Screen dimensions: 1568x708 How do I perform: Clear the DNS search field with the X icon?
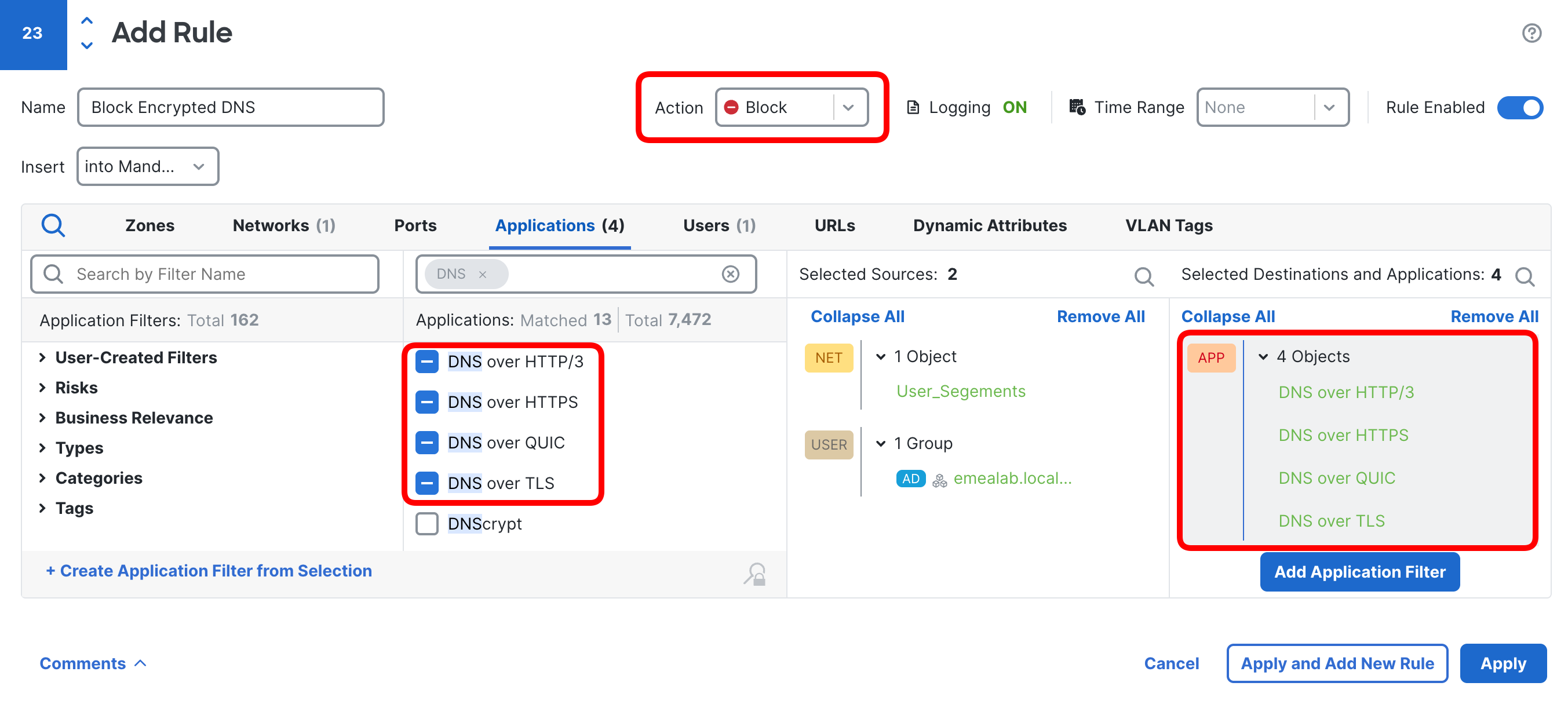[x=731, y=274]
